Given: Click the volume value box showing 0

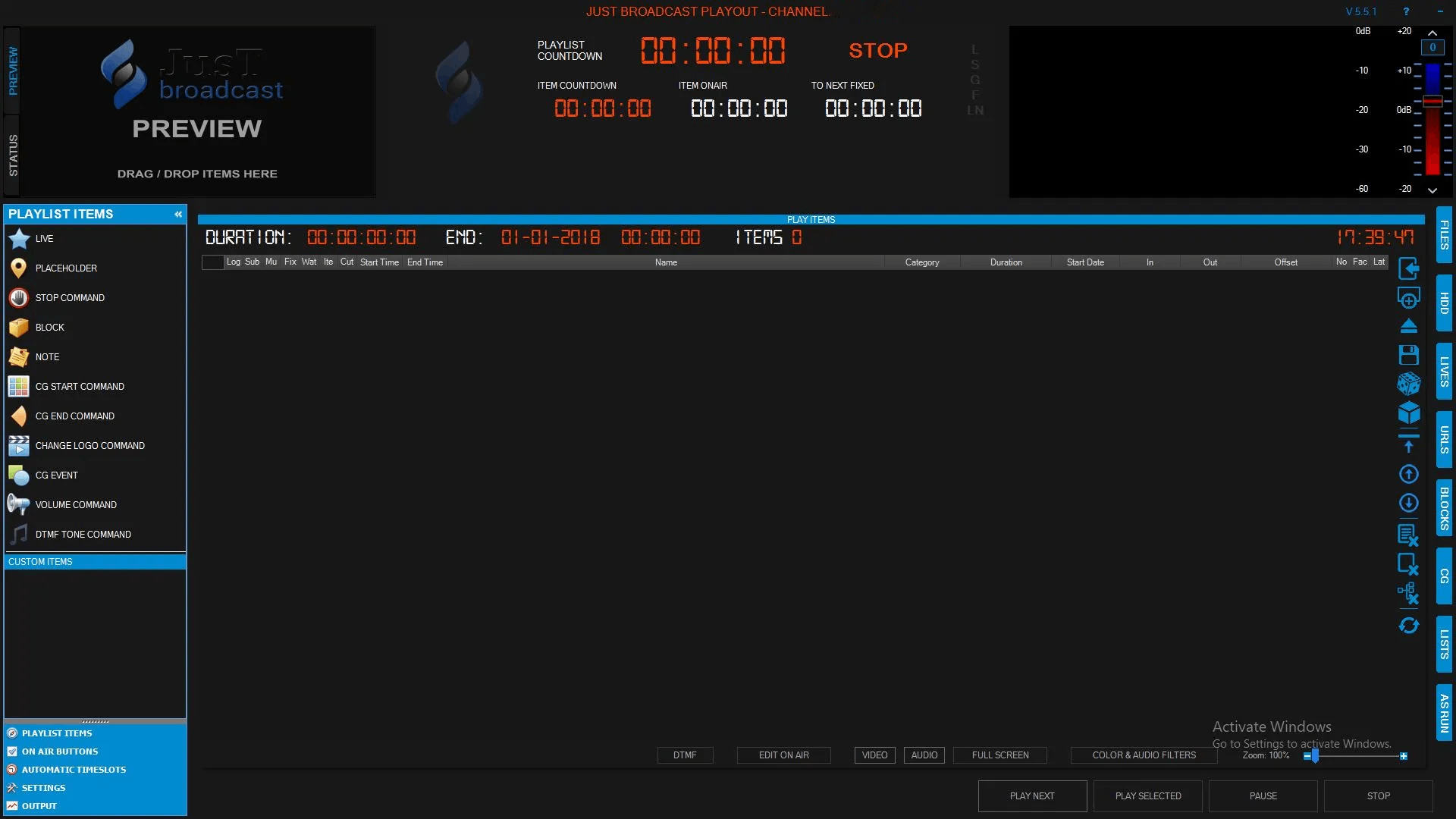Looking at the screenshot, I should tap(1432, 47).
